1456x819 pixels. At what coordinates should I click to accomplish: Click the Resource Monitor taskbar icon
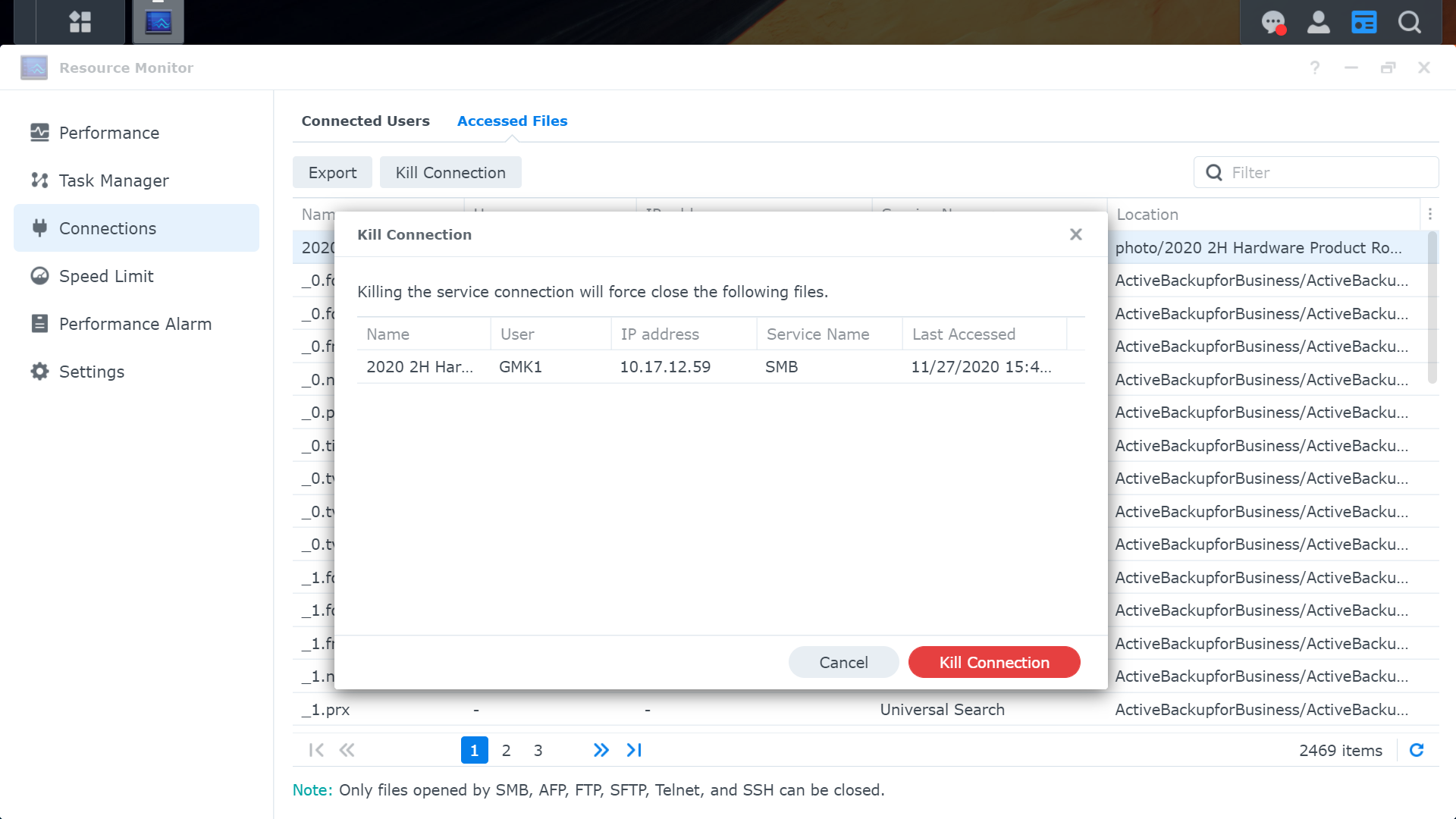click(158, 21)
